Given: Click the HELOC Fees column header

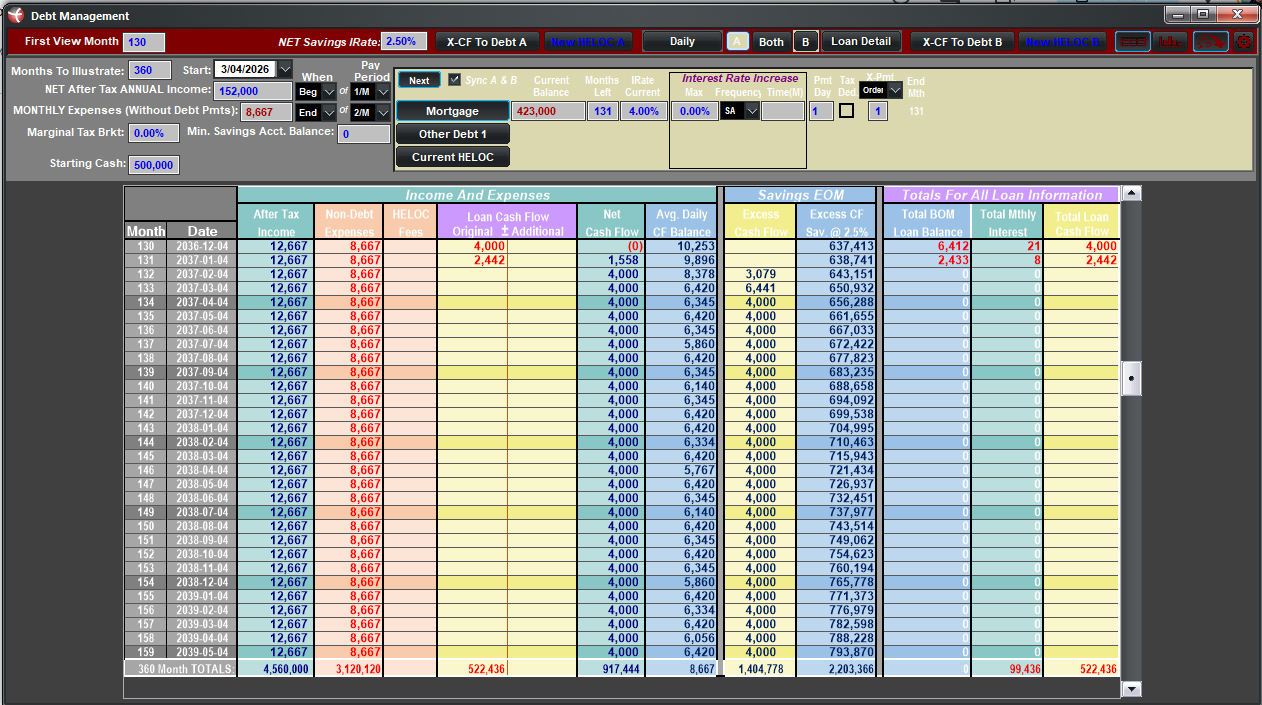Looking at the screenshot, I should pyautogui.click(x=410, y=222).
